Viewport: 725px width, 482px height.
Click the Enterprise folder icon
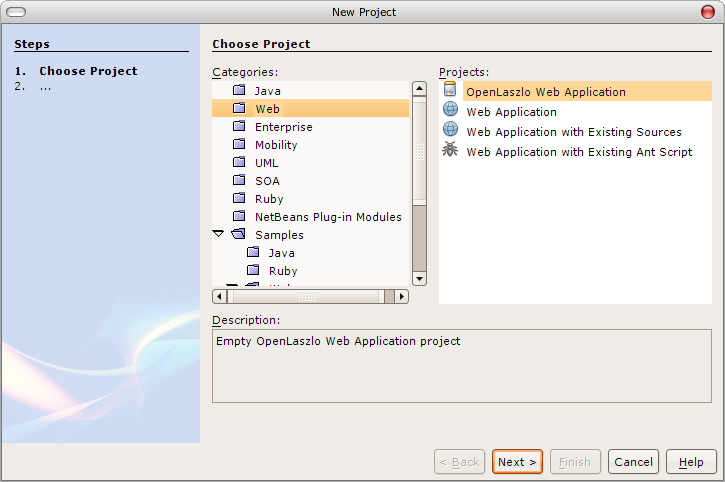click(239, 126)
